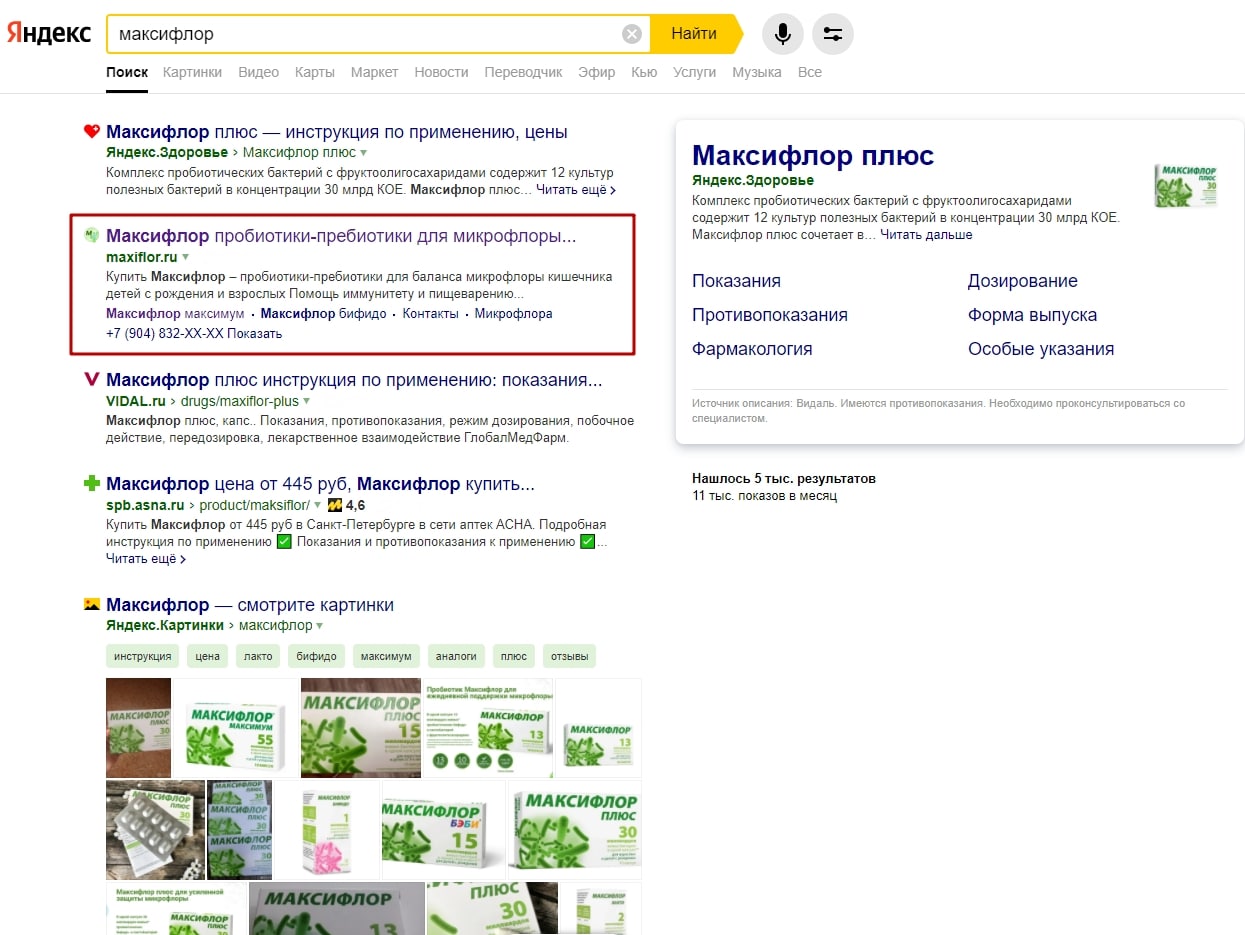Open the Дозирование section of the card
The image size is (1245, 935).
pyautogui.click(x=1023, y=281)
